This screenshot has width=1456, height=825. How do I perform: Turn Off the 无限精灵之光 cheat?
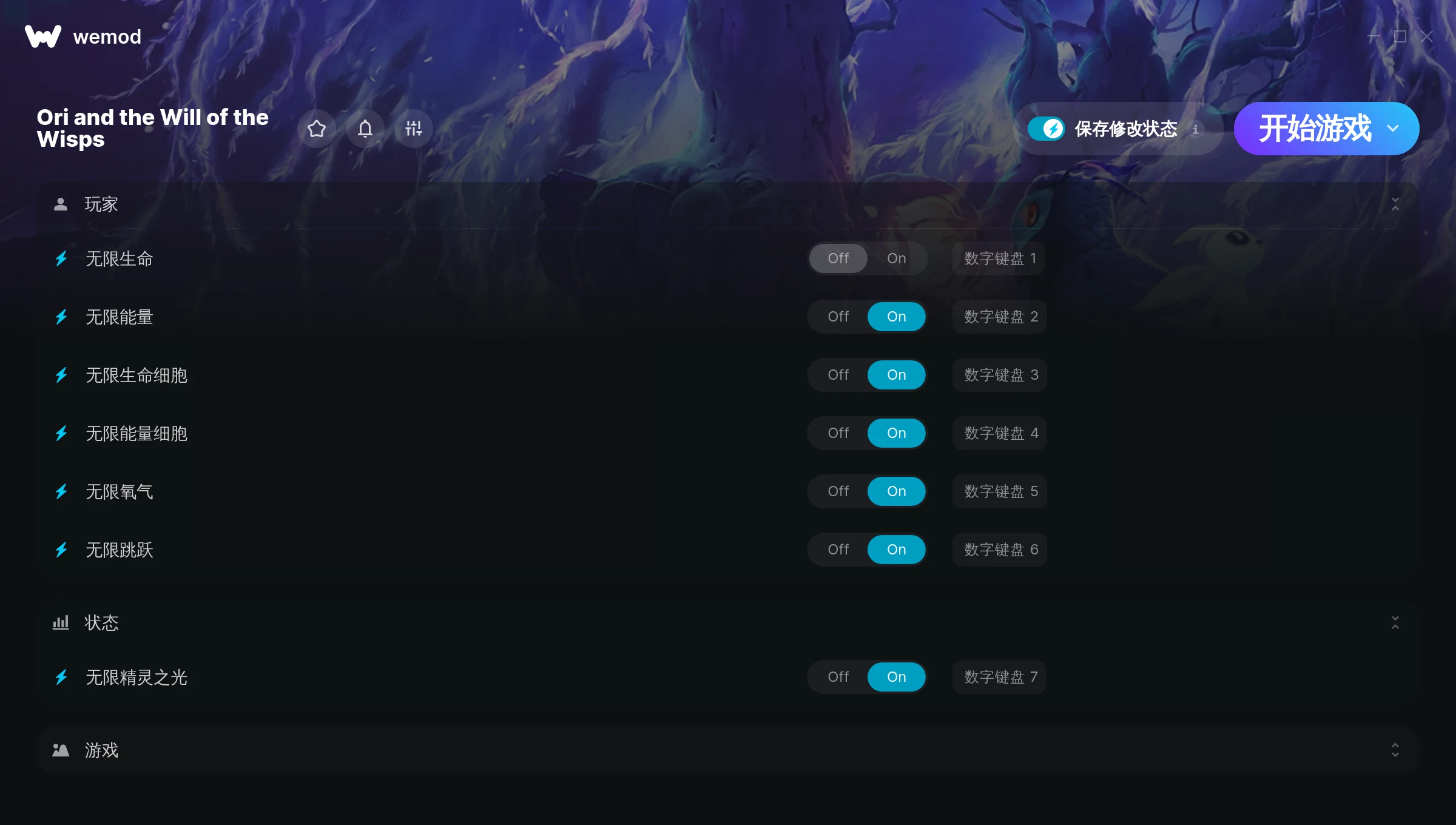coord(838,677)
